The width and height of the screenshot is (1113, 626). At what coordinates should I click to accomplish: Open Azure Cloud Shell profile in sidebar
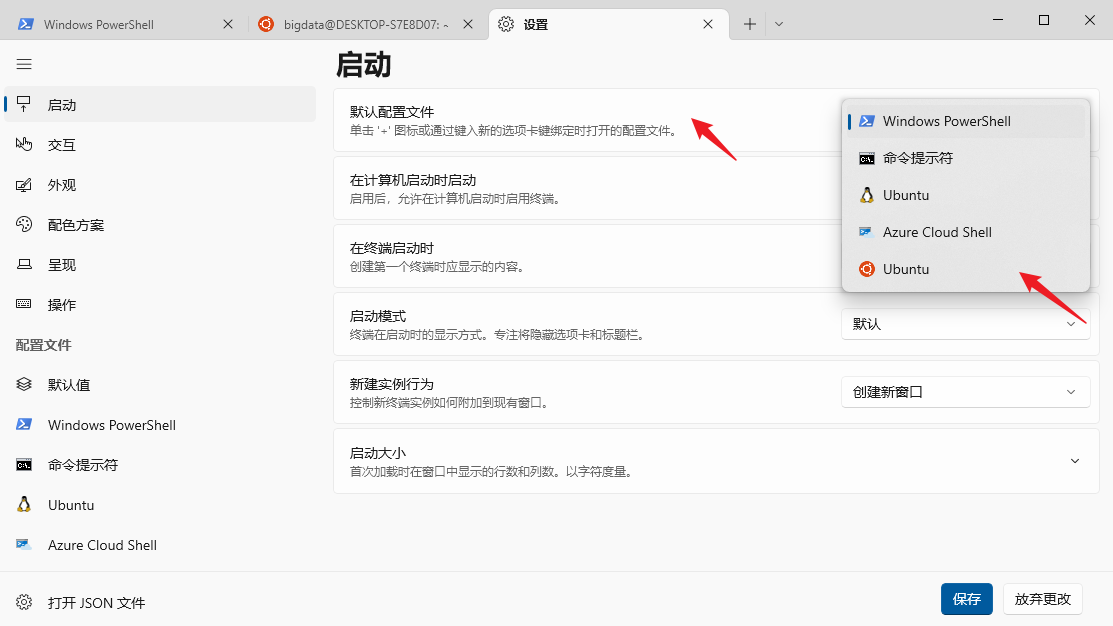(101, 545)
